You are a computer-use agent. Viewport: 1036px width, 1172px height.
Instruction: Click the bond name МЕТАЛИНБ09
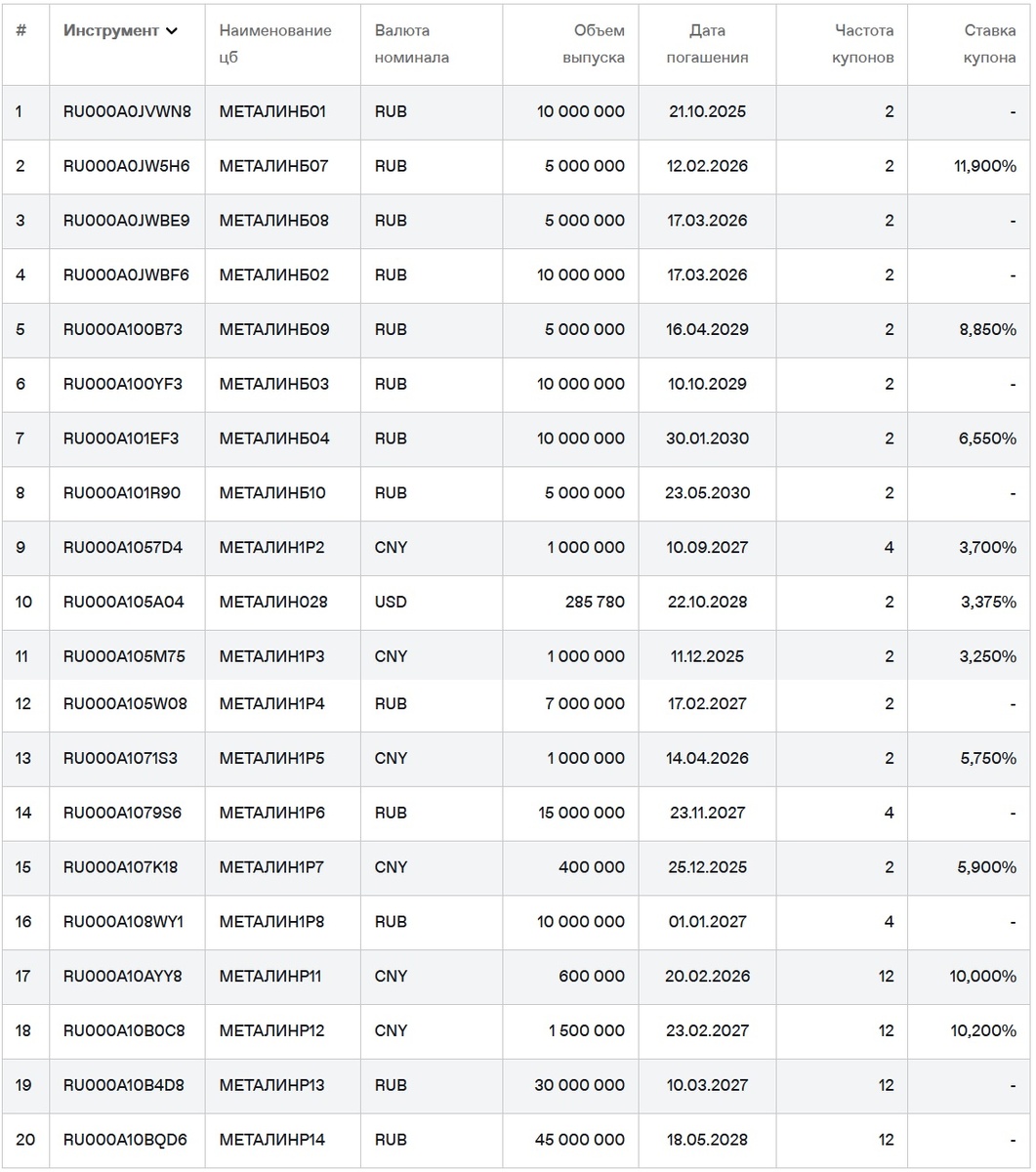274,331
